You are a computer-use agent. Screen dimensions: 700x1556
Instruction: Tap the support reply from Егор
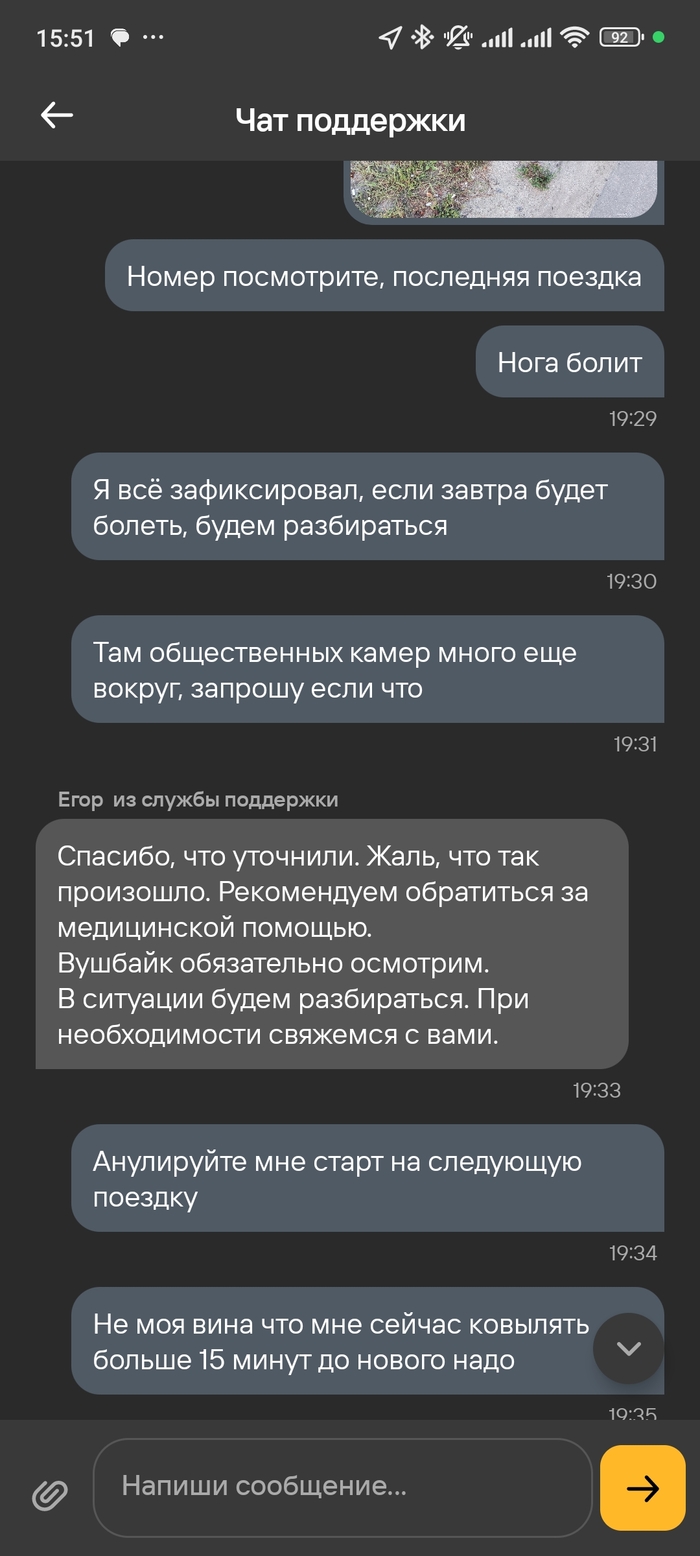tap(331, 943)
